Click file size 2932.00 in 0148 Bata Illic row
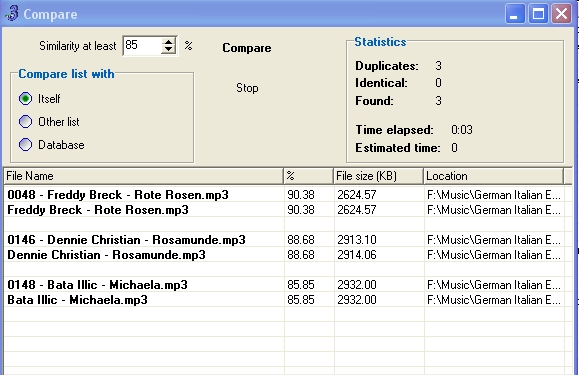Image resolution: width=579 pixels, height=375 pixels. click(x=357, y=285)
